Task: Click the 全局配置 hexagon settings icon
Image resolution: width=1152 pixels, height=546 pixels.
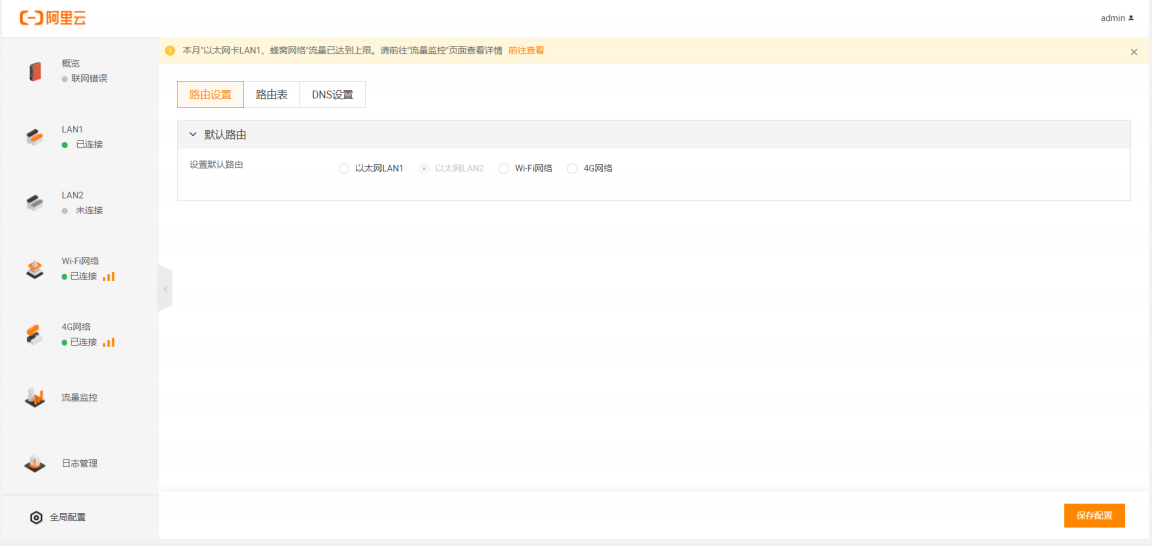Action: pos(36,517)
